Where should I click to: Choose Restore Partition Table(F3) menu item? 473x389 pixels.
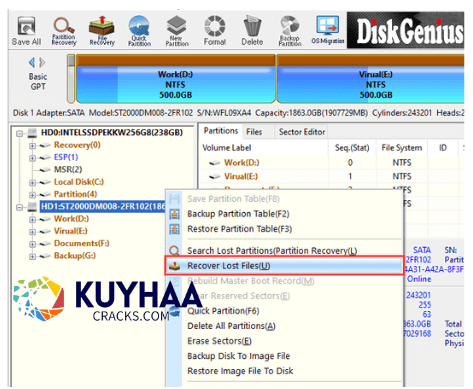pyautogui.click(x=239, y=229)
